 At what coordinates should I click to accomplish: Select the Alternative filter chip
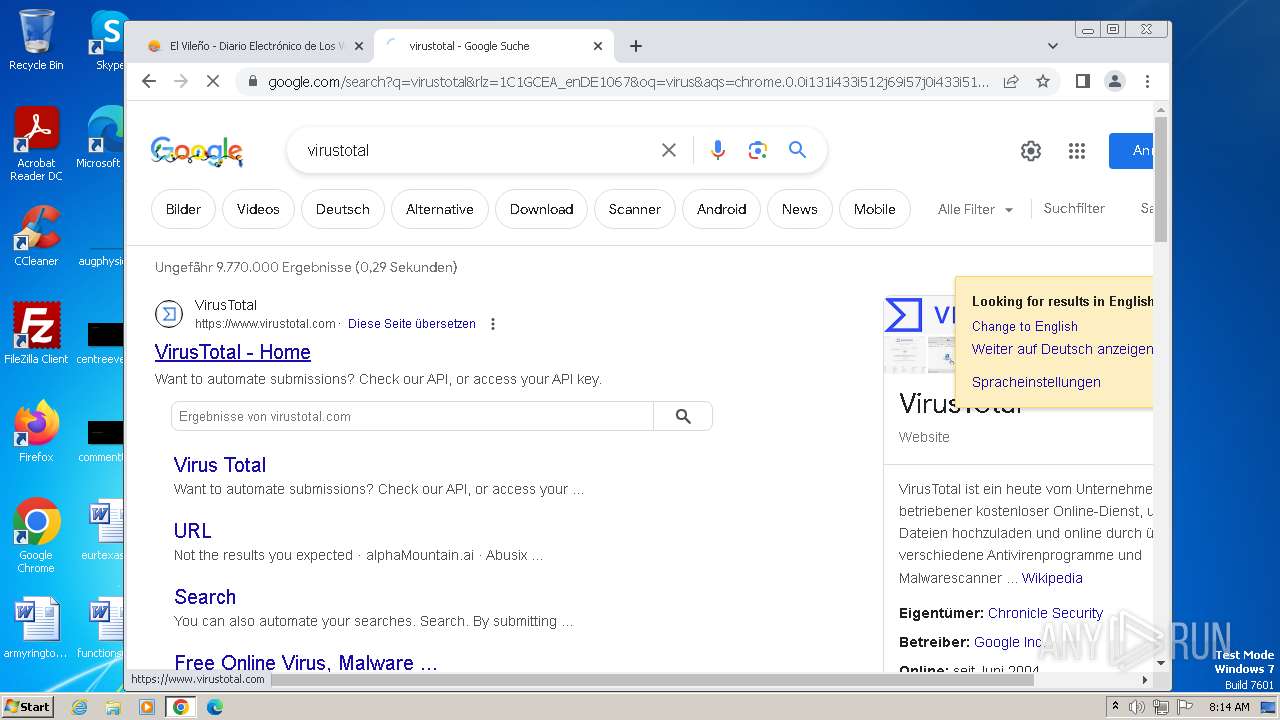(x=440, y=209)
